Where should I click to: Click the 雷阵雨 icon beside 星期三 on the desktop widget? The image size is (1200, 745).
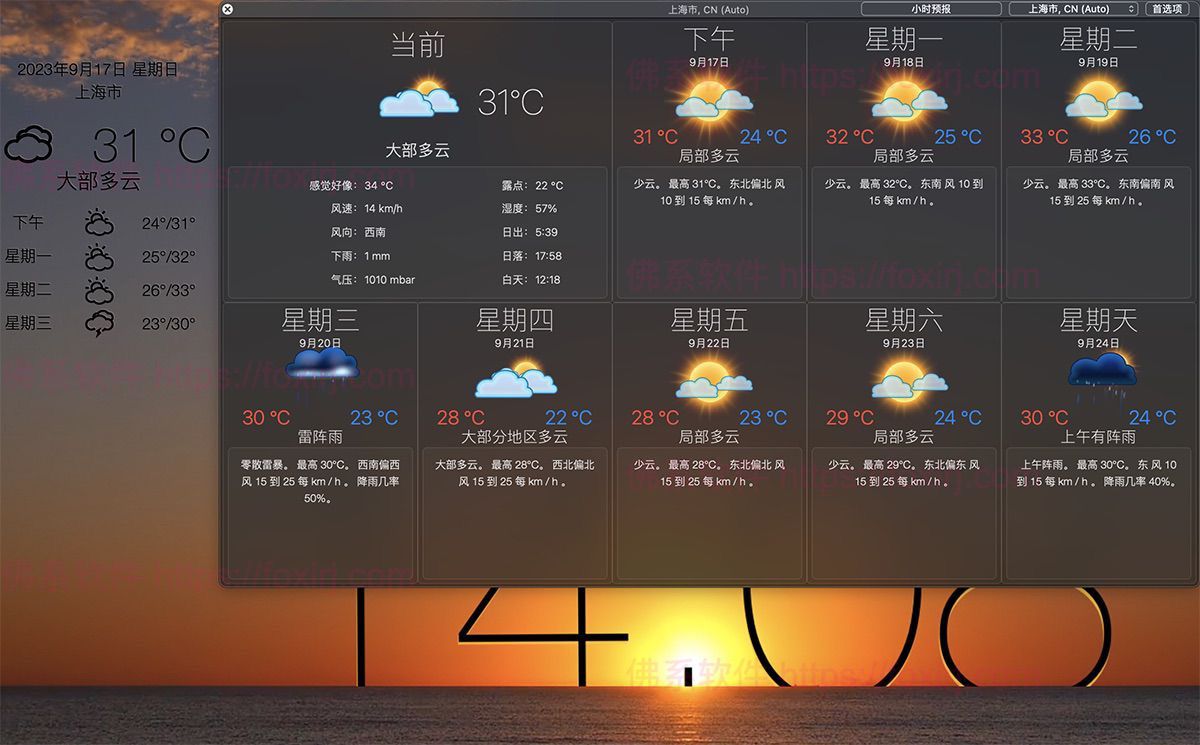(100, 322)
